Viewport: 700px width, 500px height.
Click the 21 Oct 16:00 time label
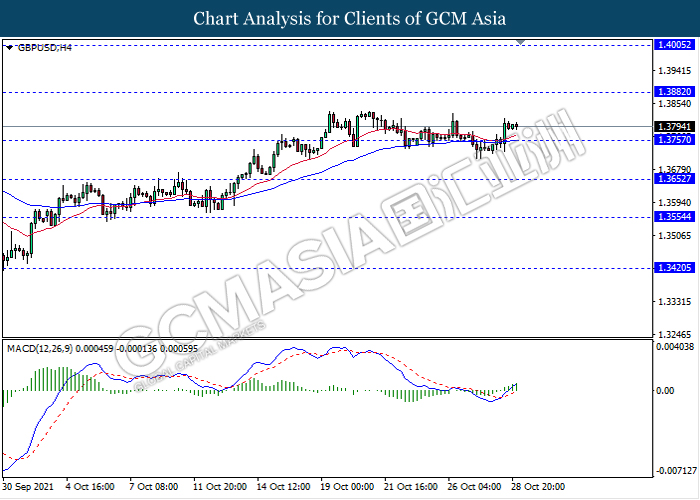click(x=411, y=487)
